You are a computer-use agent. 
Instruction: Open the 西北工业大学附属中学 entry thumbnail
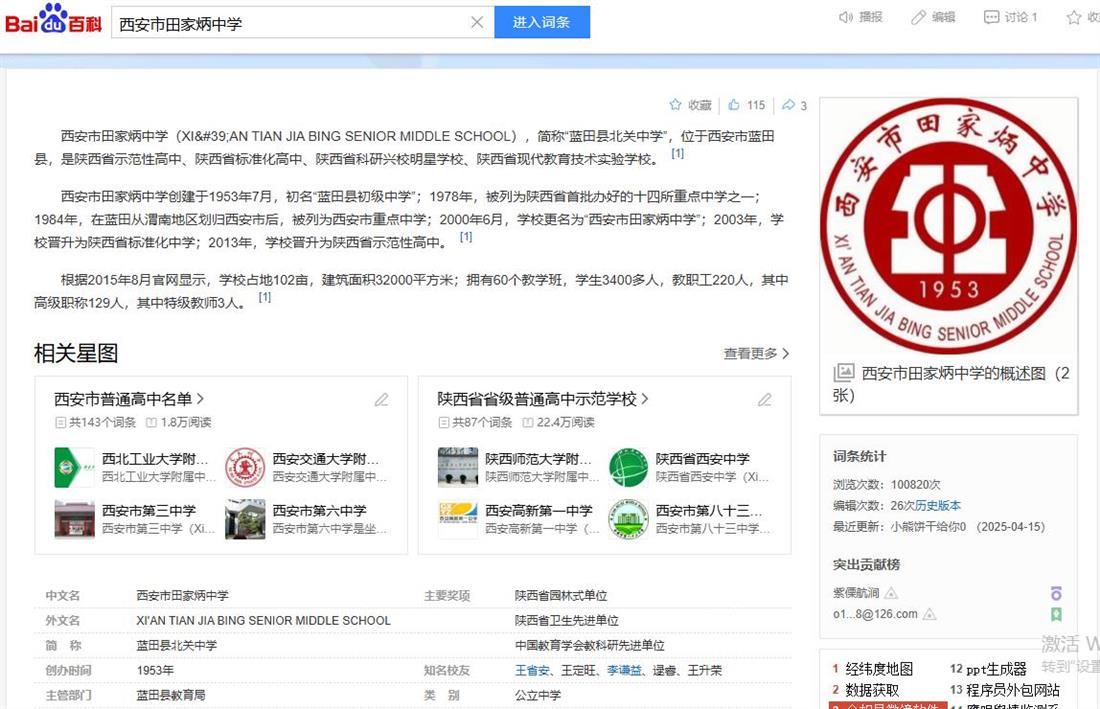tap(74, 468)
